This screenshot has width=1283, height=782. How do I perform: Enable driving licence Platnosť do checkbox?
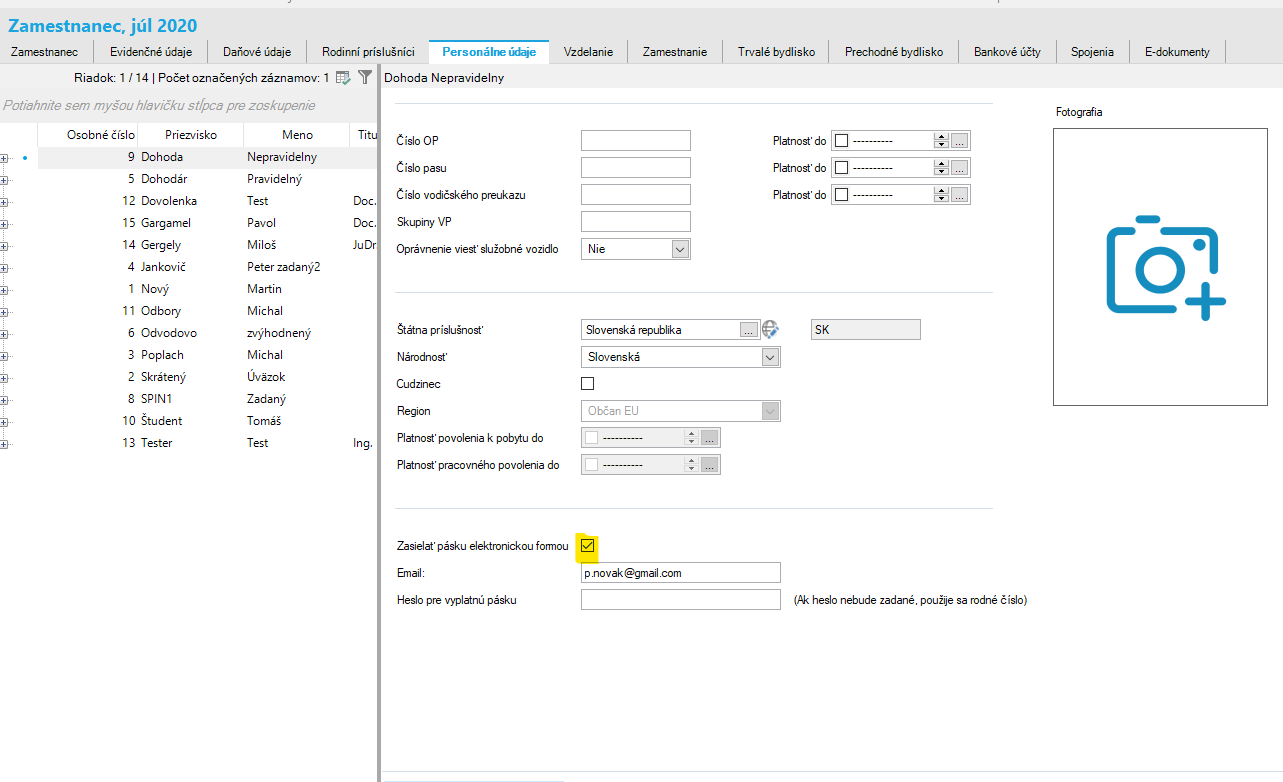click(x=841, y=195)
